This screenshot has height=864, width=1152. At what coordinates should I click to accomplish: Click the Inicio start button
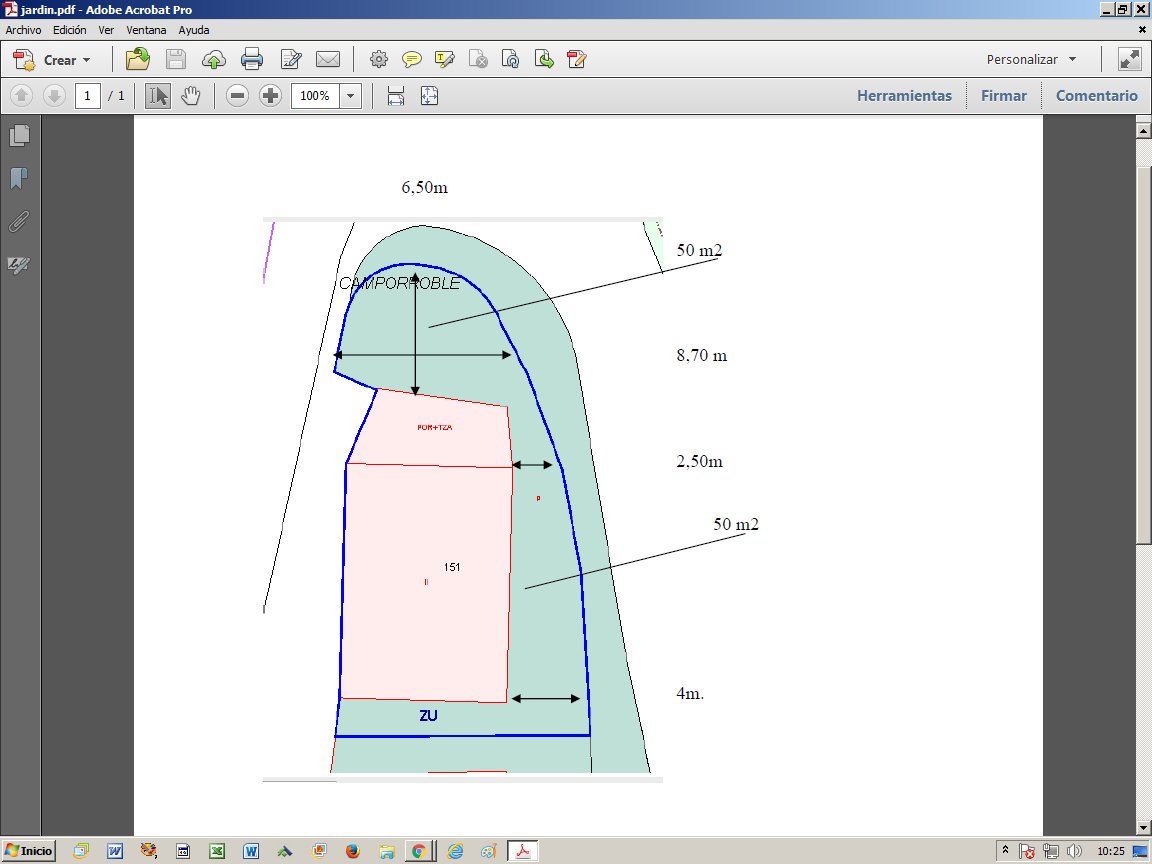pyautogui.click(x=29, y=851)
